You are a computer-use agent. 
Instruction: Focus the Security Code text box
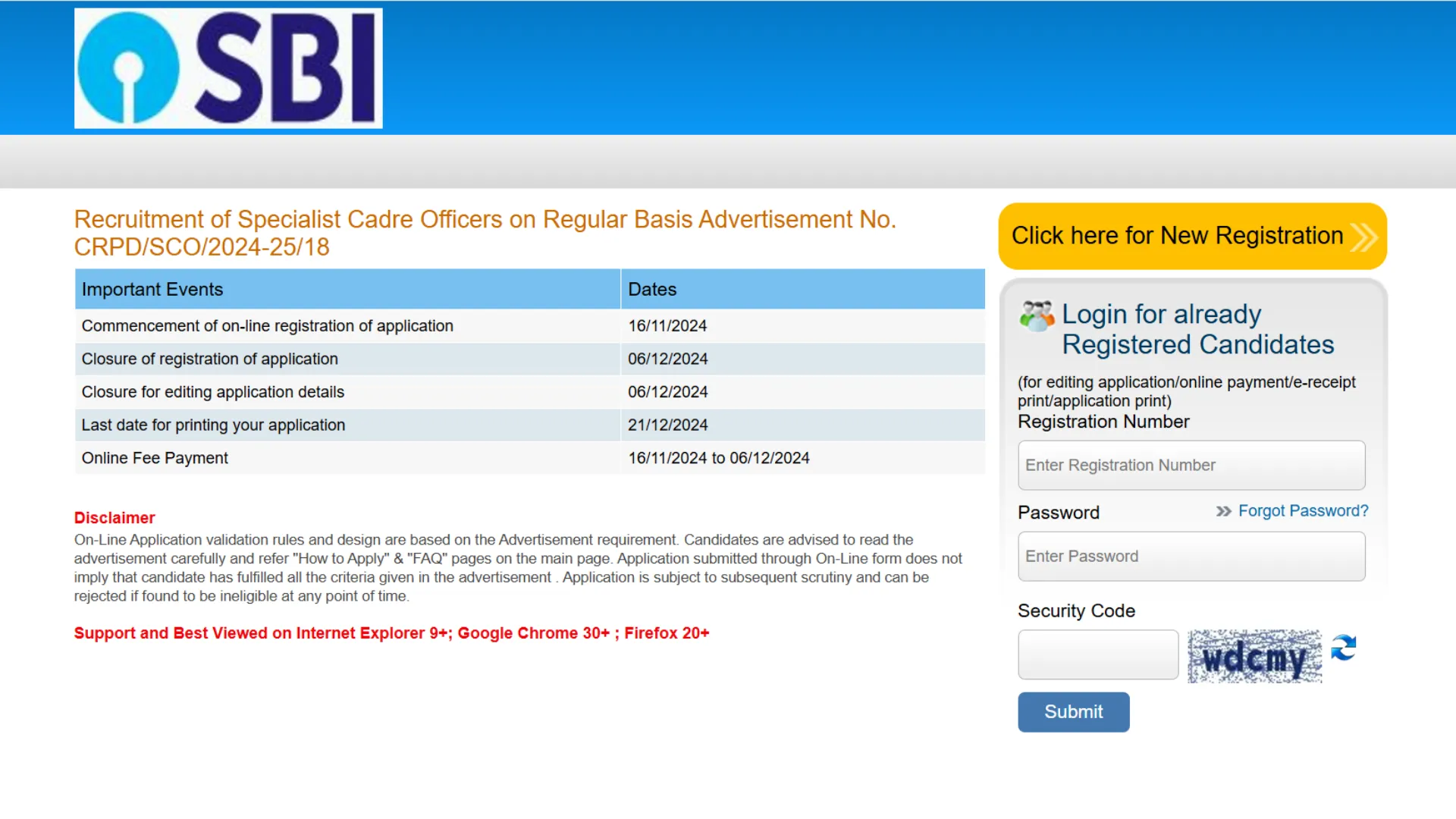tap(1098, 654)
